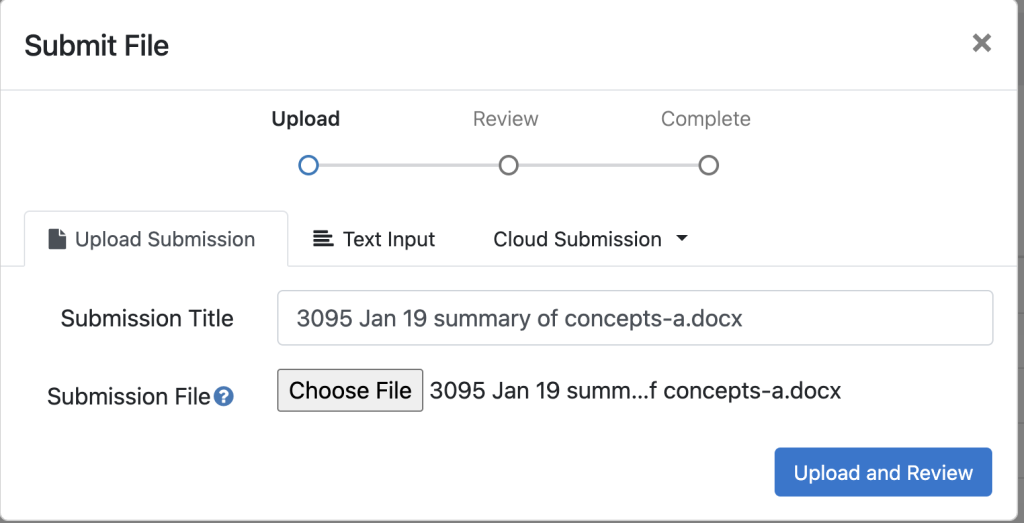Click the text lines icon beside Text Input
This screenshot has height=523, width=1024.
322,239
